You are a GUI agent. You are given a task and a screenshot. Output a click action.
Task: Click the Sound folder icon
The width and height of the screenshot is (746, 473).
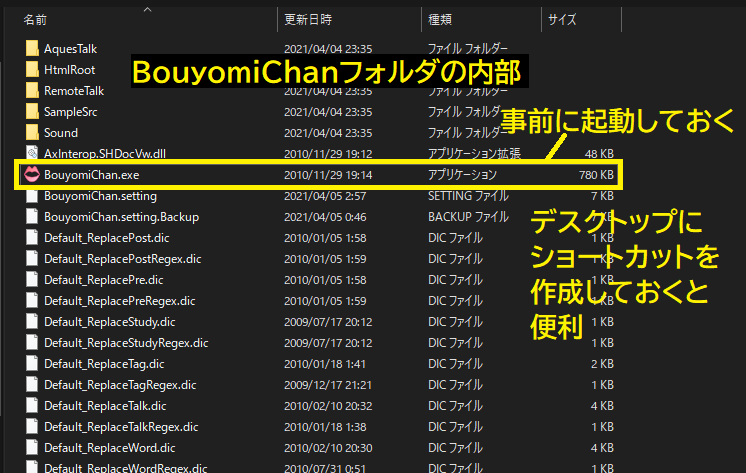point(32,132)
